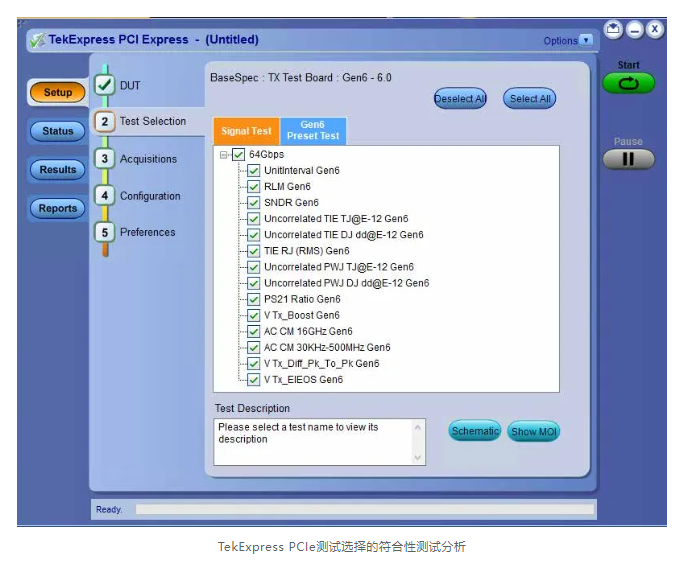Click the TekExpress logo icon in title bar
The image size is (679, 577).
(38, 40)
